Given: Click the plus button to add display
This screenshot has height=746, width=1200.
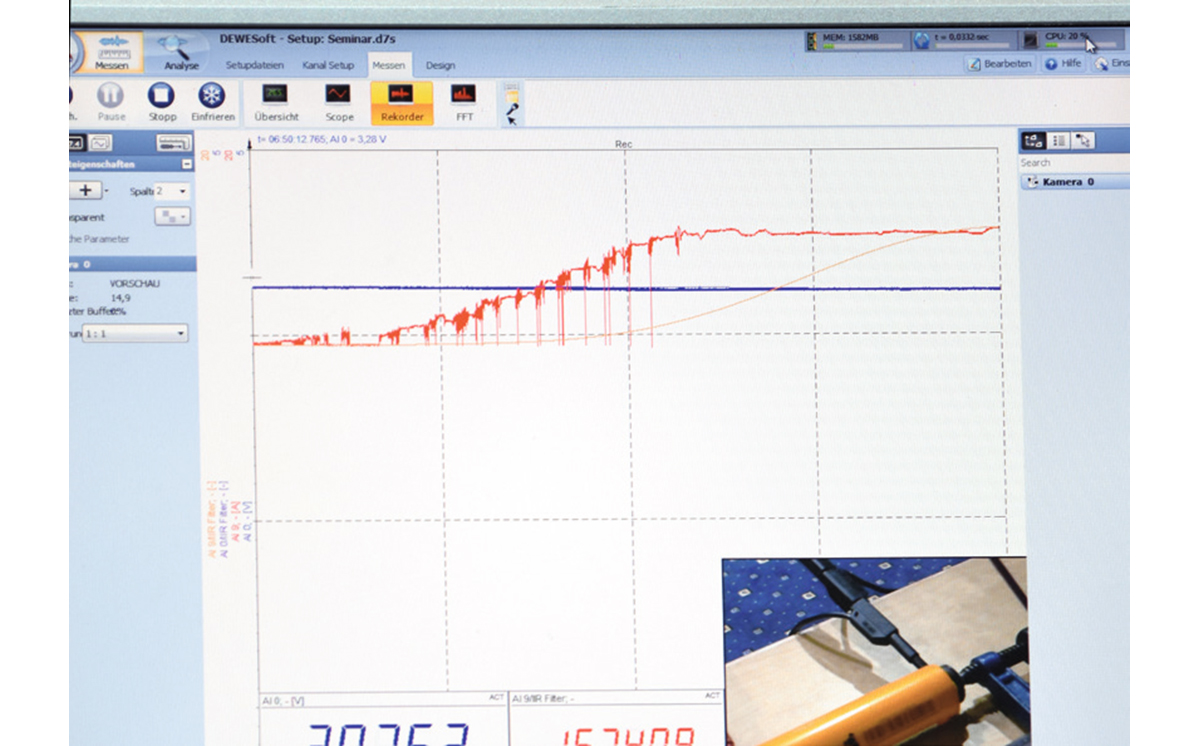Looking at the screenshot, I should (x=85, y=190).
